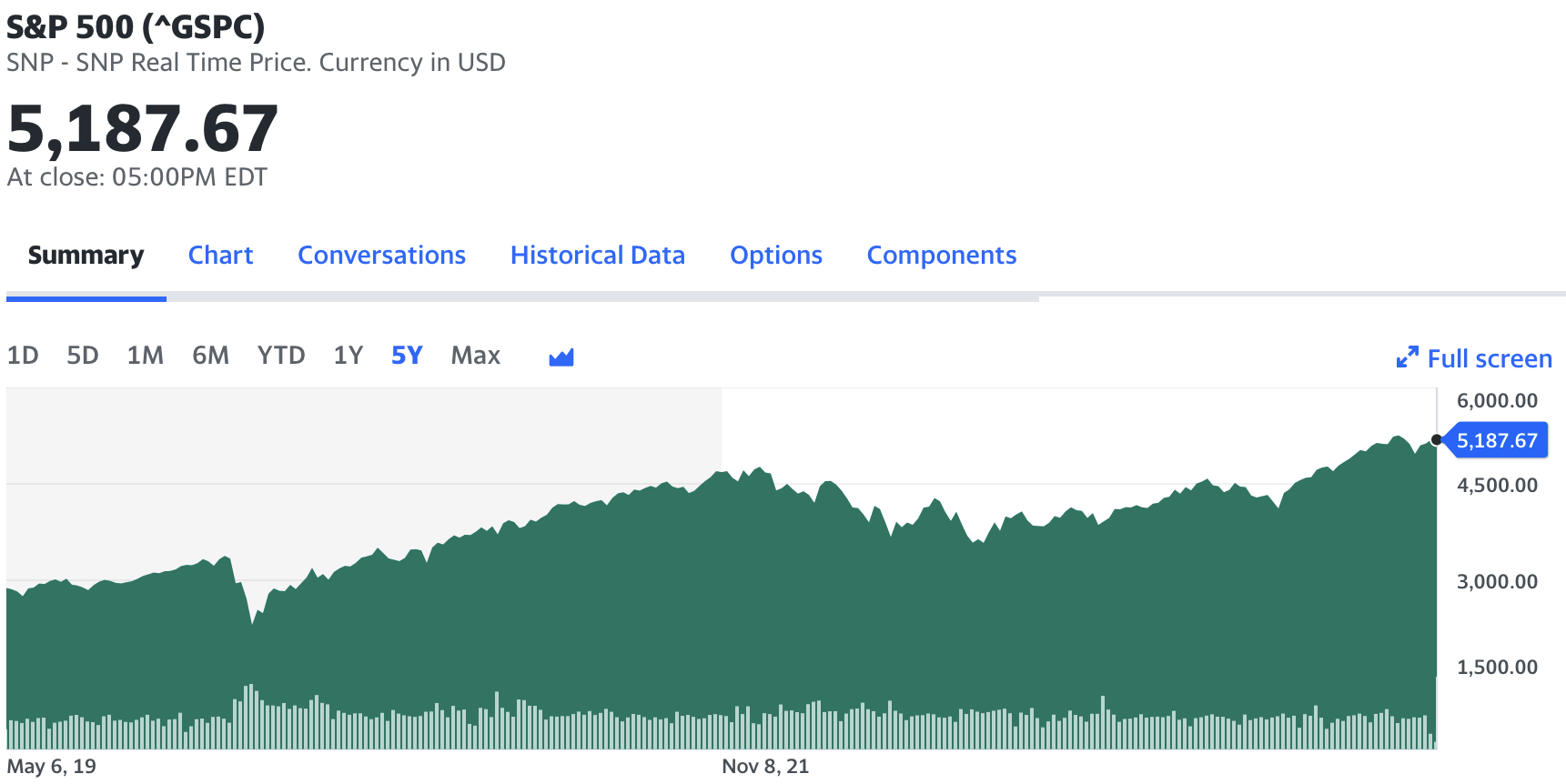Show the Max time range

[475, 356]
